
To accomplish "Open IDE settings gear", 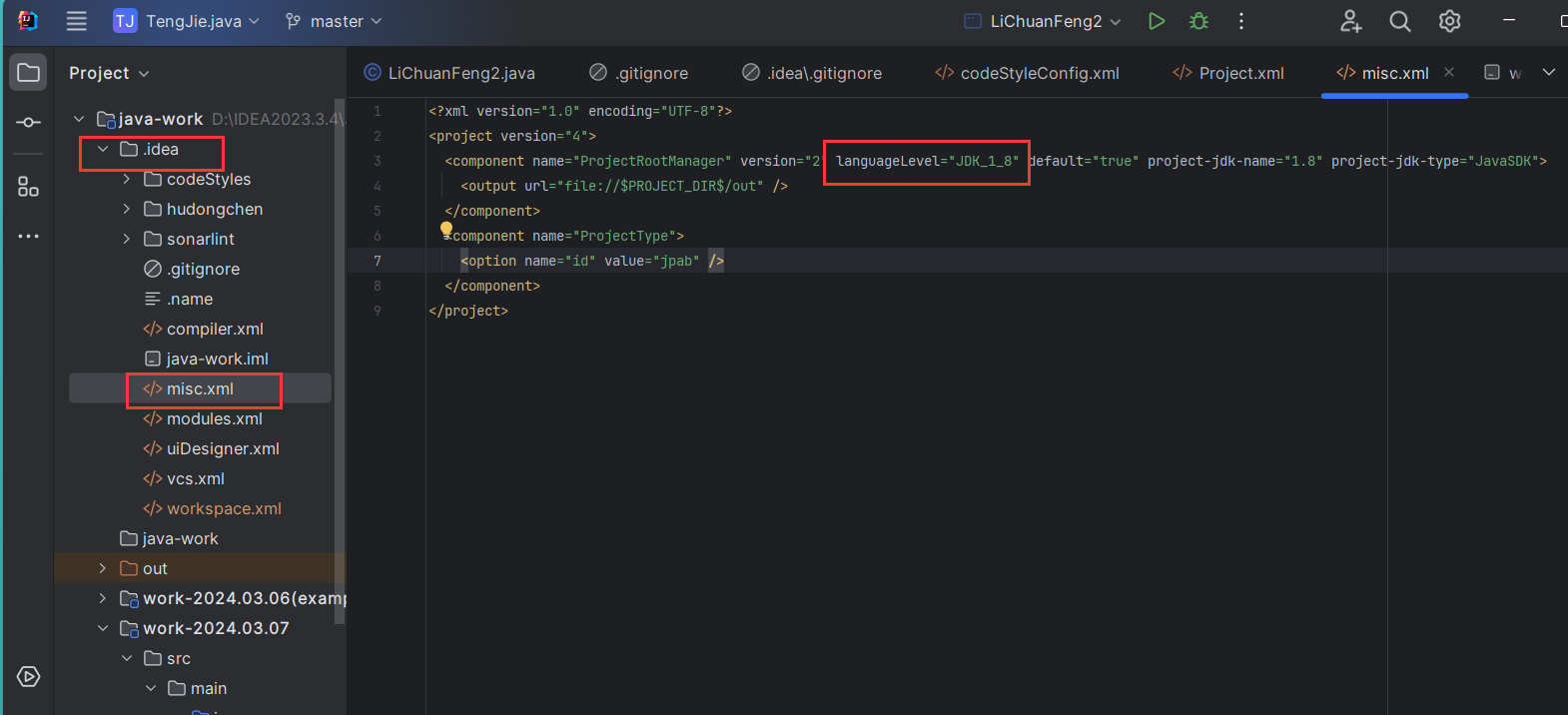I will tap(1449, 21).
